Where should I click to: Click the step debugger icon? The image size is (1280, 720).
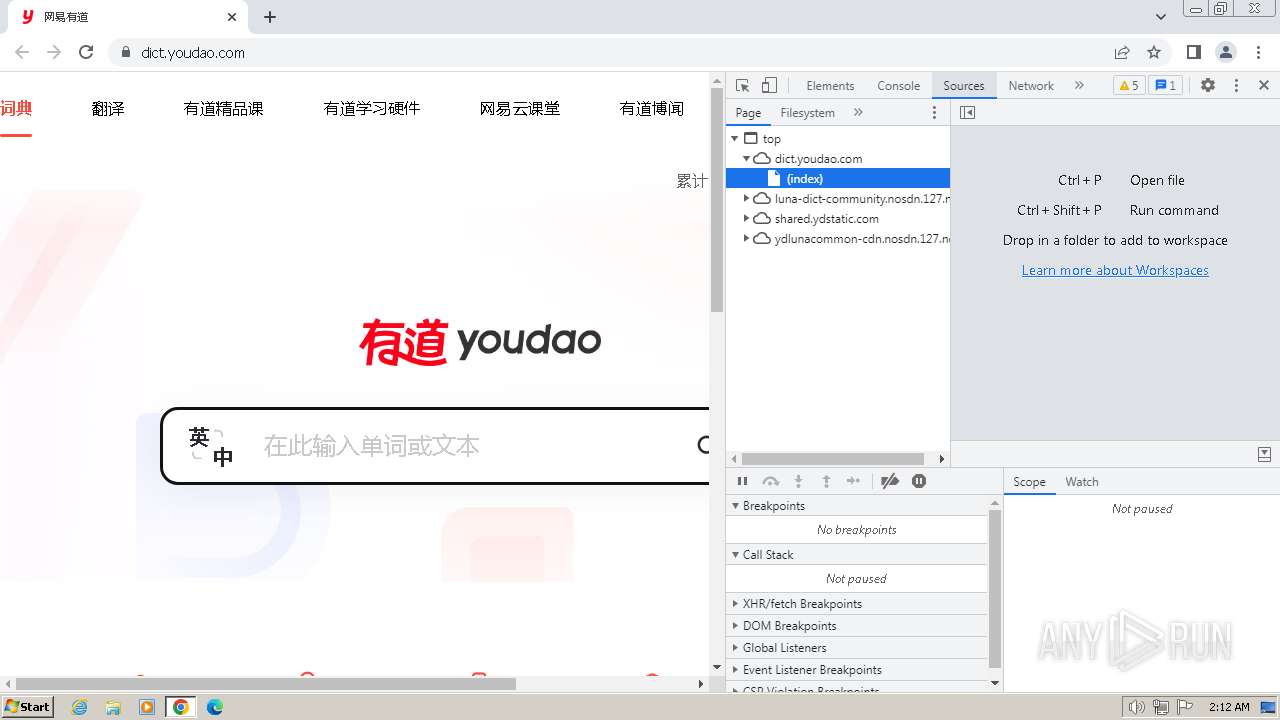tap(853, 481)
